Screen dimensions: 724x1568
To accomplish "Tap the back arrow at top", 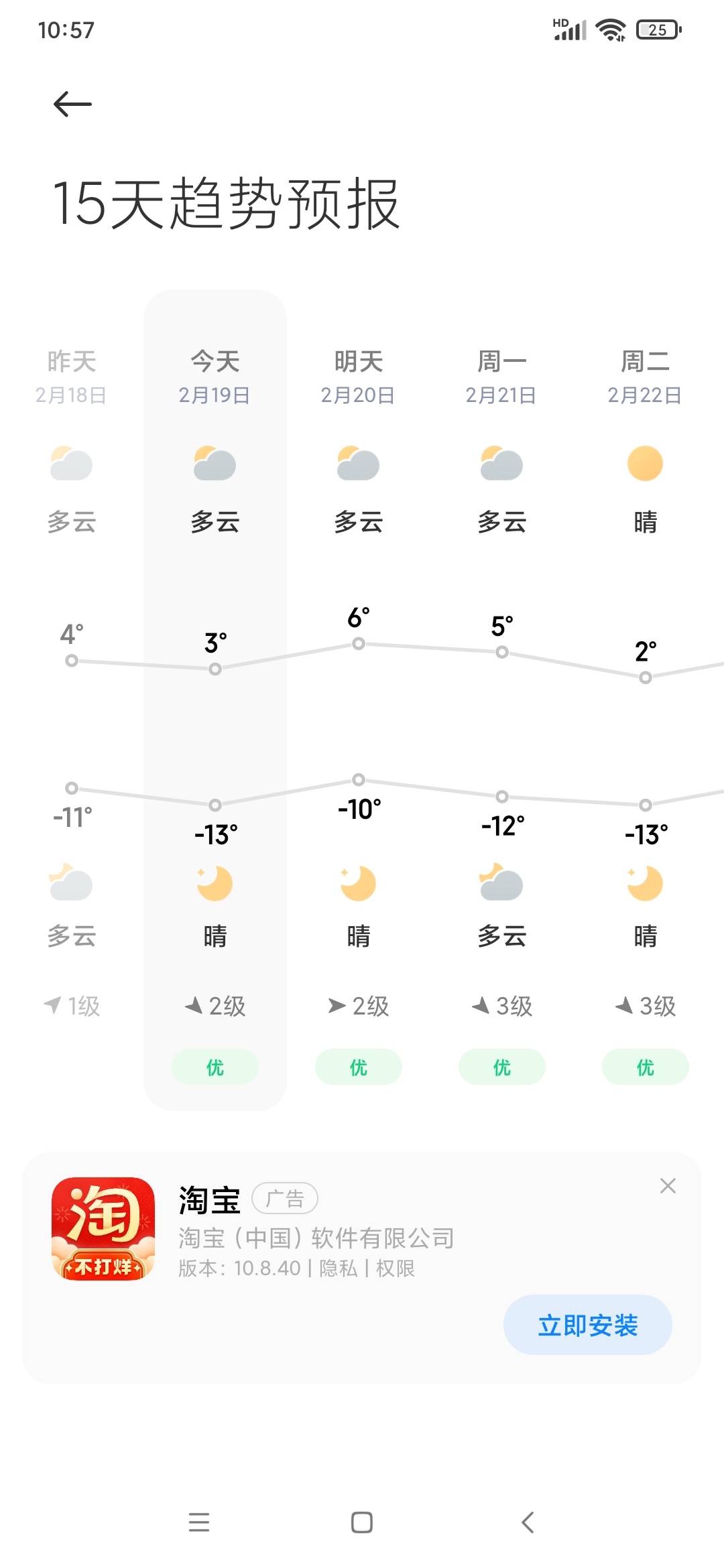I will [72, 104].
